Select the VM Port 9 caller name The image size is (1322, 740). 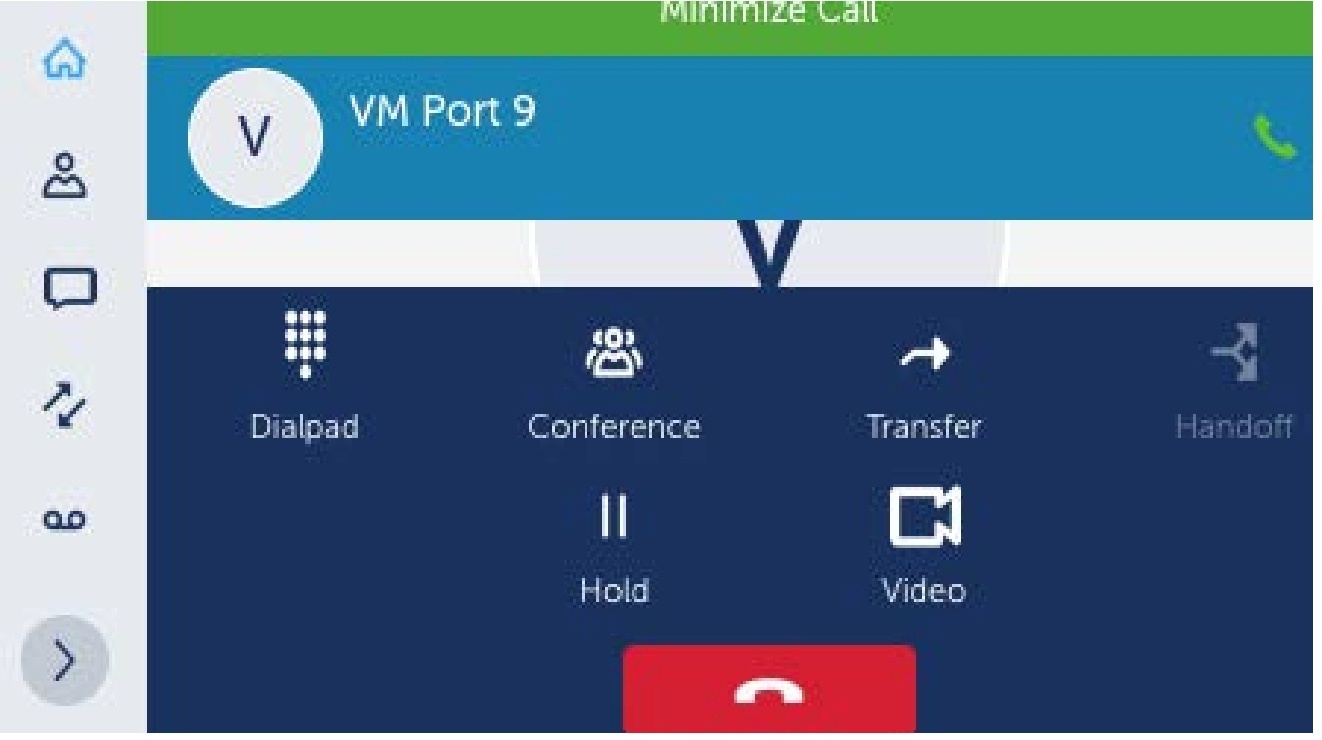[443, 111]
